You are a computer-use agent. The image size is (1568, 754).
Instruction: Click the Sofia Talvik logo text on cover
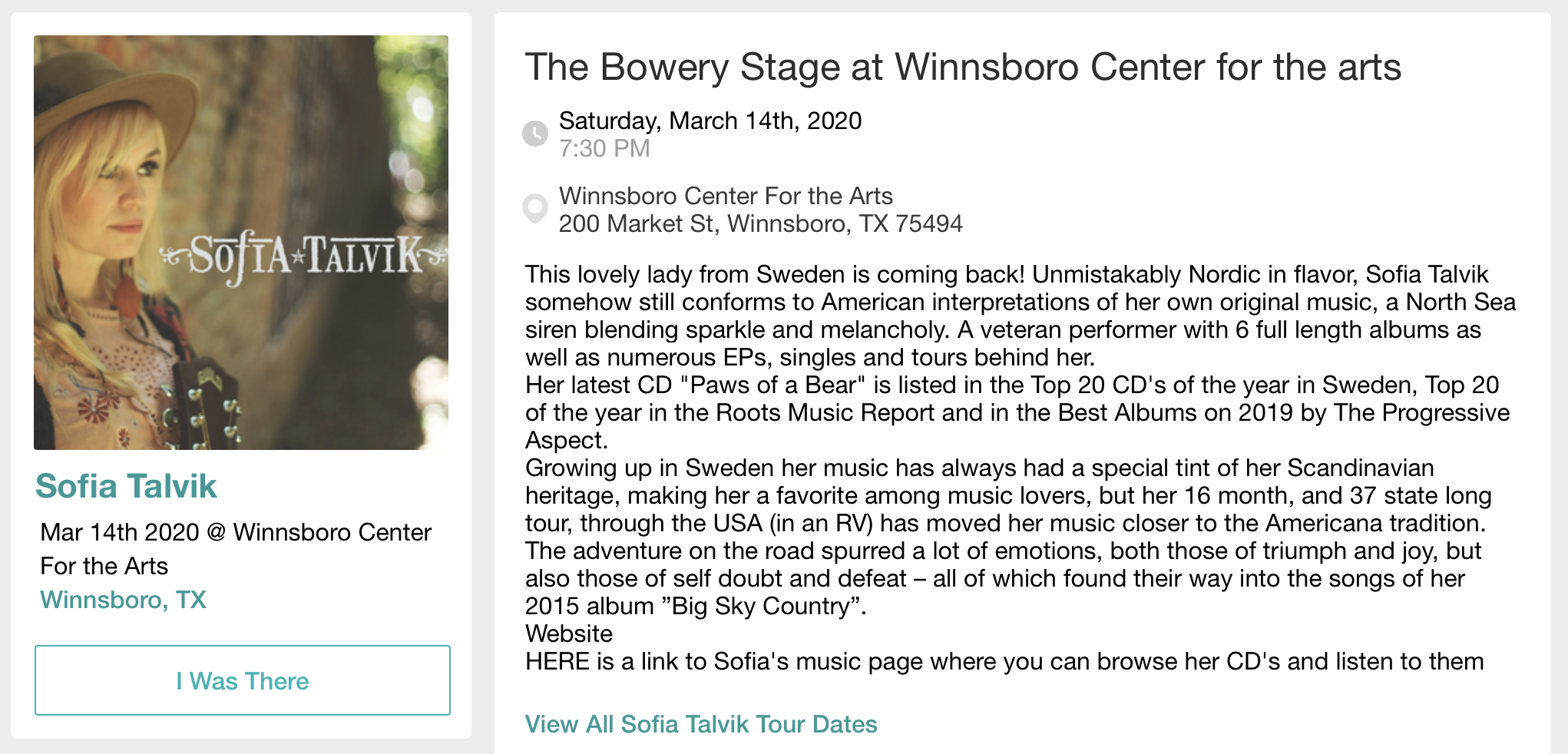306,257
